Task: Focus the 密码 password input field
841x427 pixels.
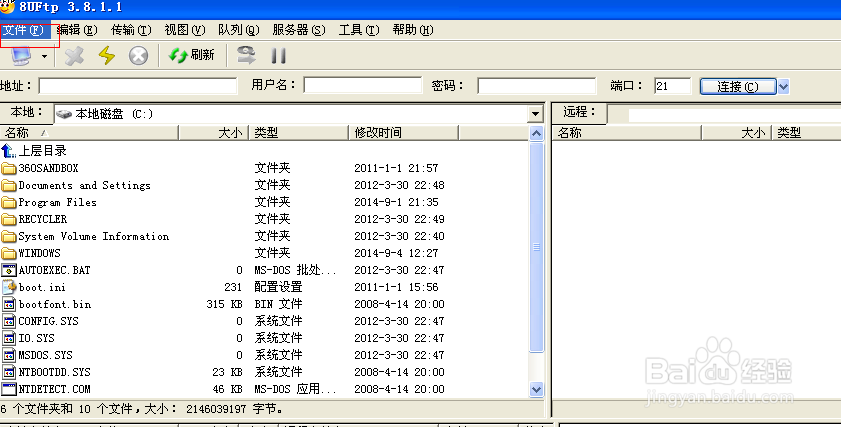Action: [x=536, y=86]
